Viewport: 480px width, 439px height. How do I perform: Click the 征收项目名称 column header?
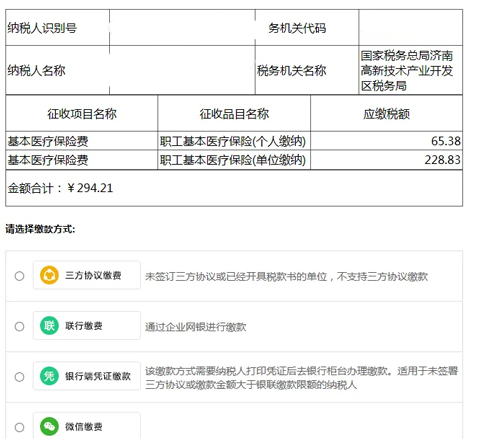tap(82, 114)
